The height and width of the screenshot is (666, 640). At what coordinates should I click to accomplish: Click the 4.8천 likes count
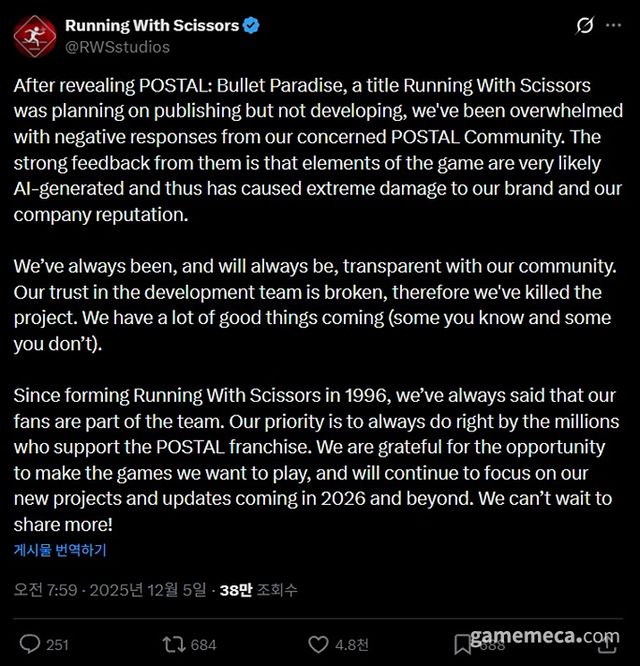point(351,644)
